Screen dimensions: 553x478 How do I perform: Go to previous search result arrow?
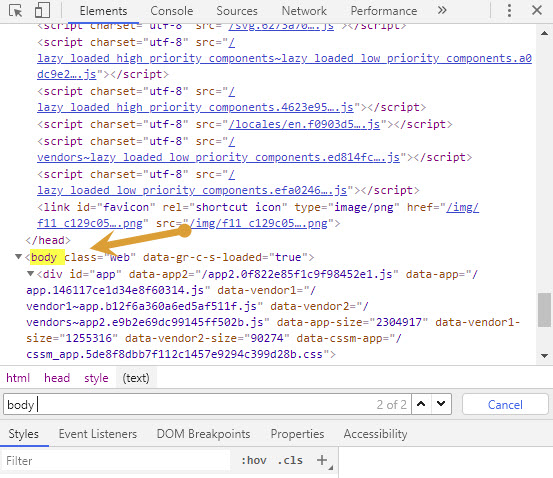coord(421,404)
